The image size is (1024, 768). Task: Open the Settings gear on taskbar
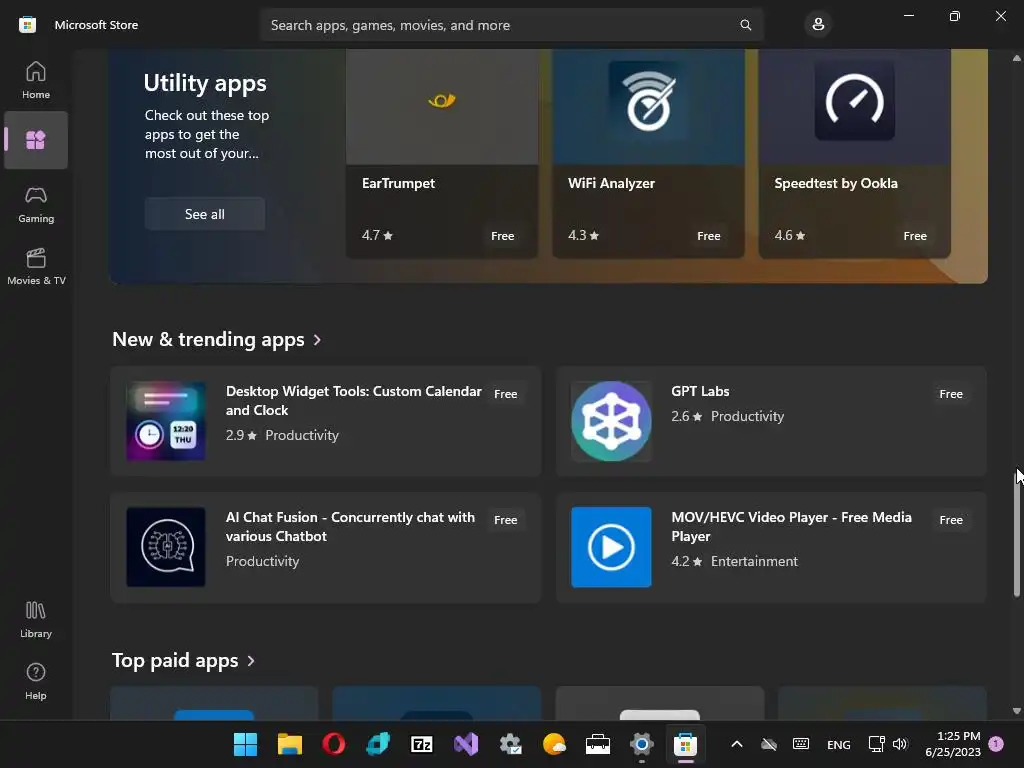tap(642, 744)
